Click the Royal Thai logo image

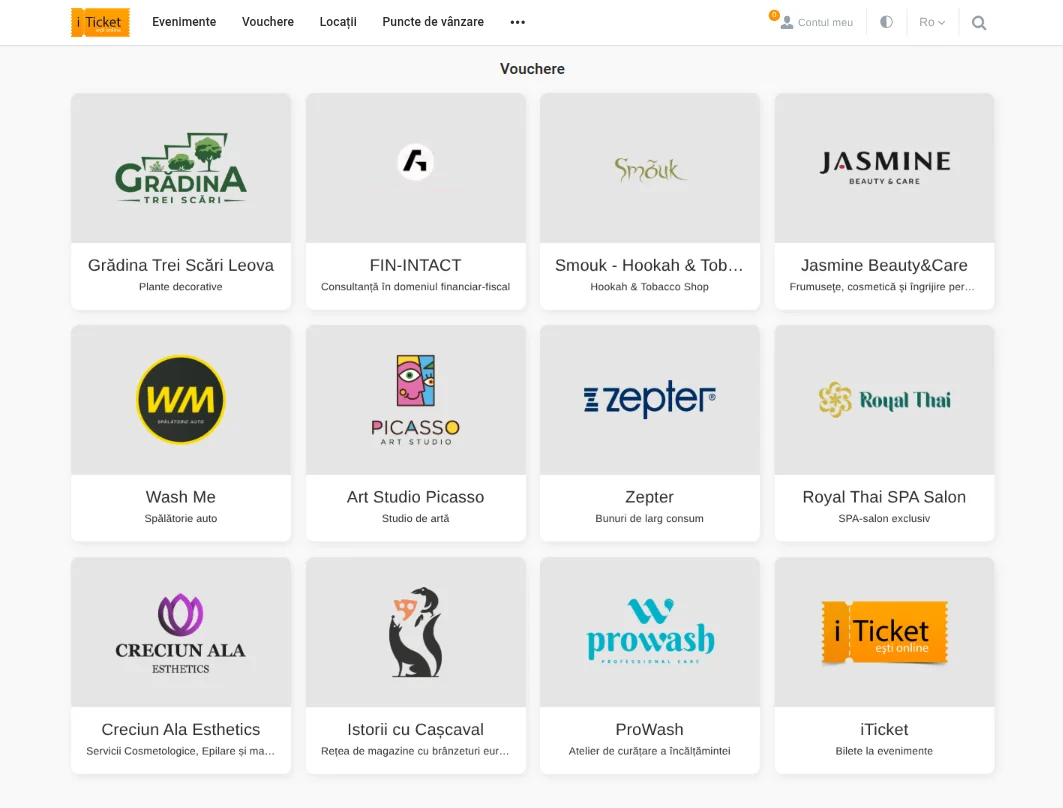[885, 400]
